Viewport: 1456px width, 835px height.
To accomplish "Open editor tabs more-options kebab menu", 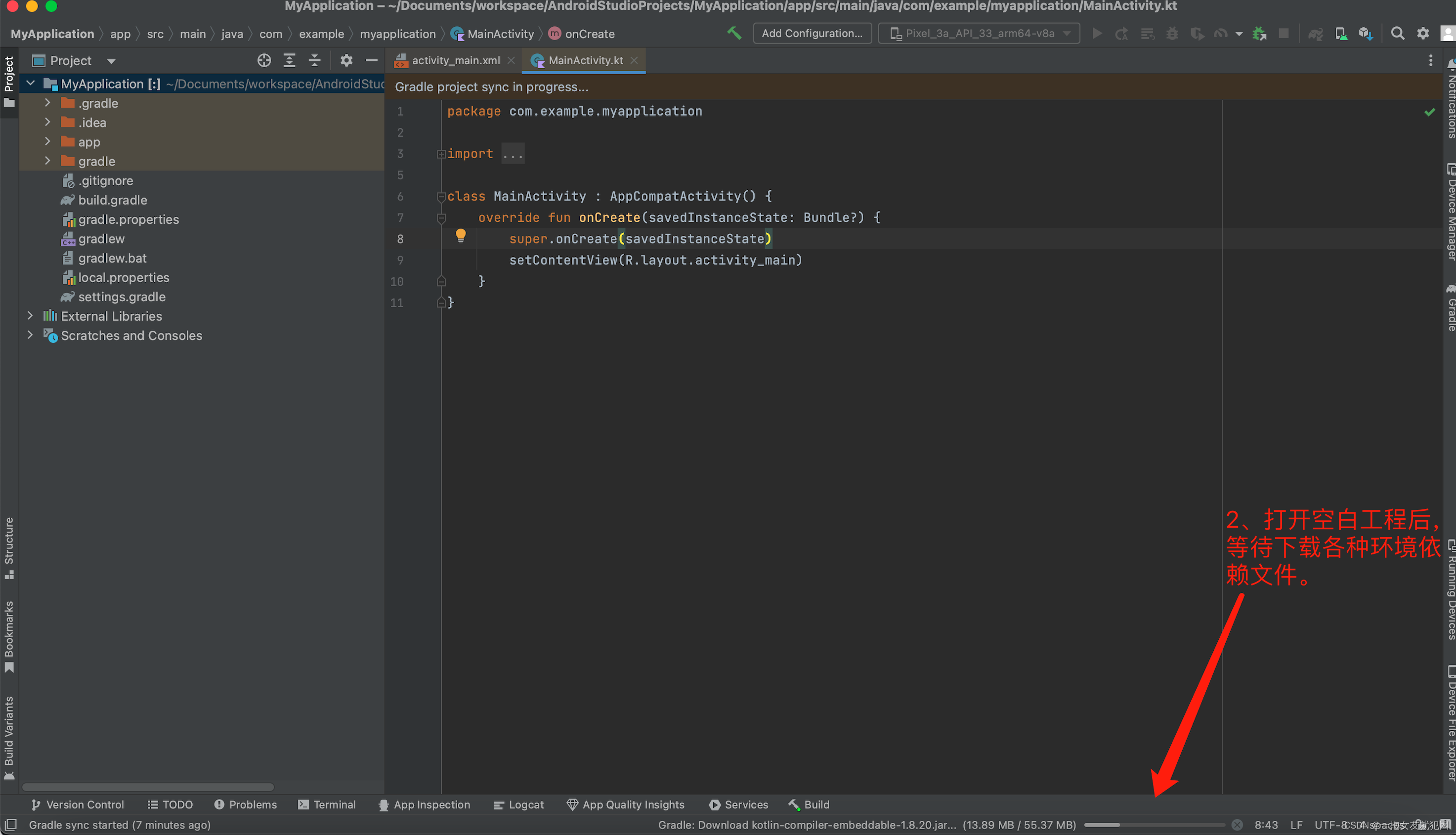I will [x=1430, y=60].
